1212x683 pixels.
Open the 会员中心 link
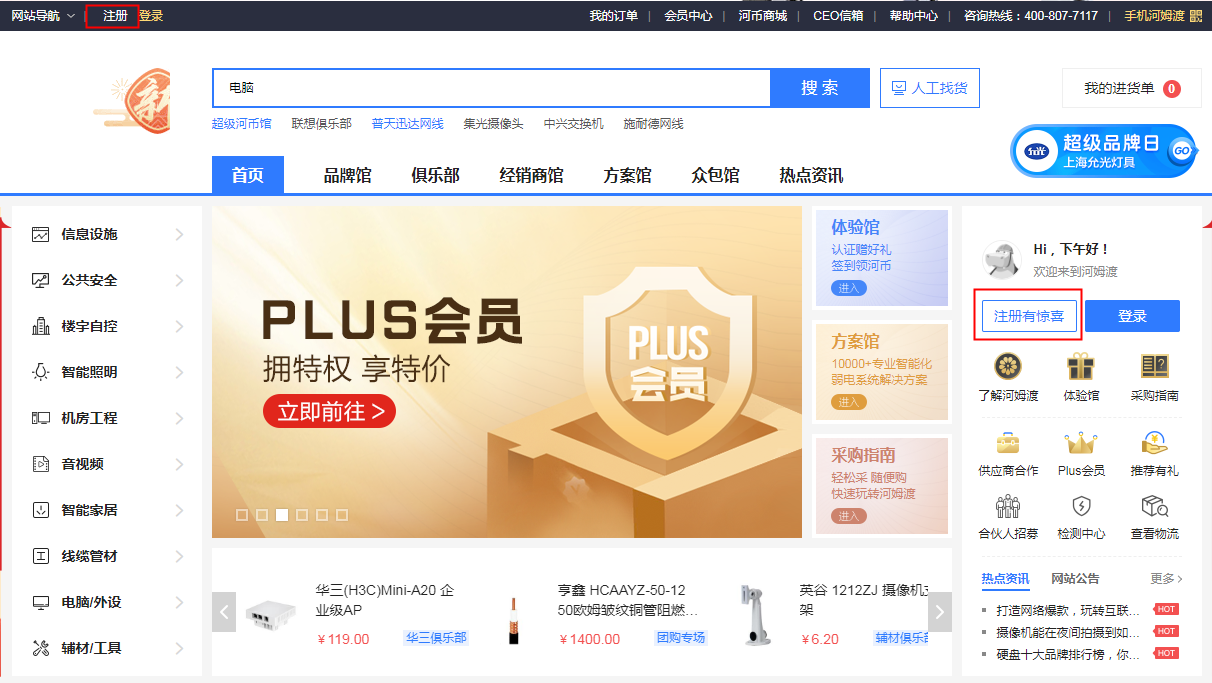pyautogui.click(x=688, y=16)
